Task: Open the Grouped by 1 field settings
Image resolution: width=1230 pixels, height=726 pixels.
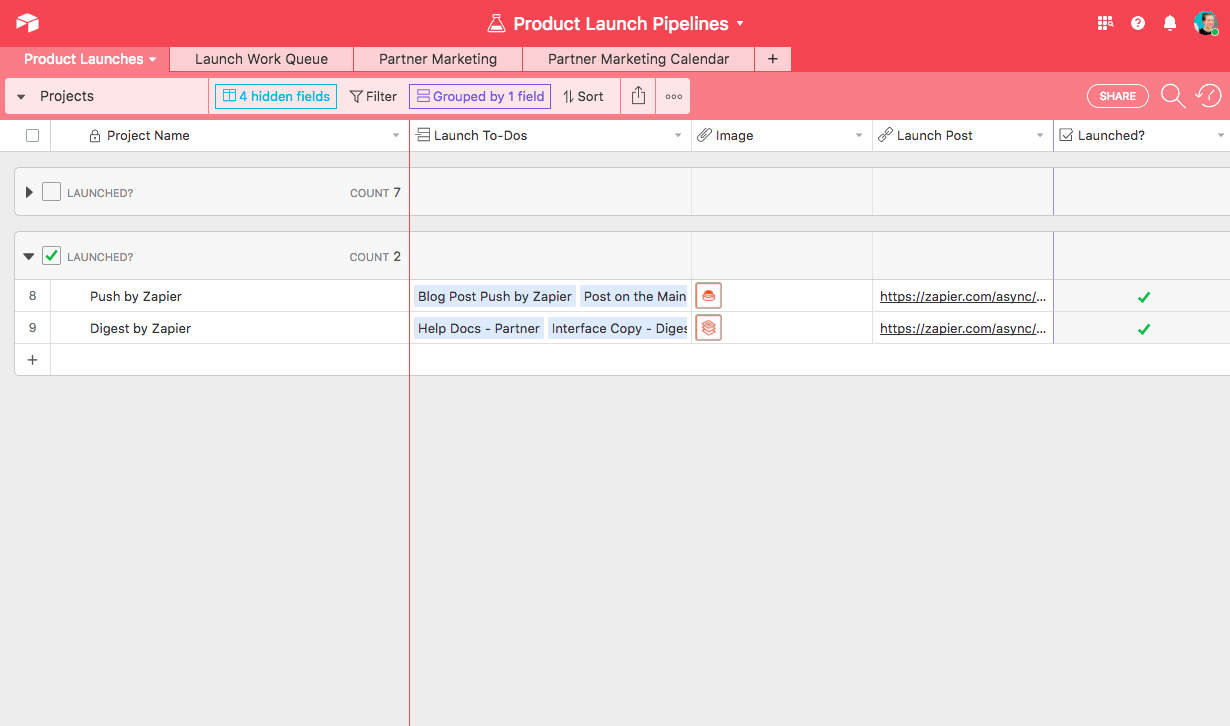Action: click(x=480, y=96)
